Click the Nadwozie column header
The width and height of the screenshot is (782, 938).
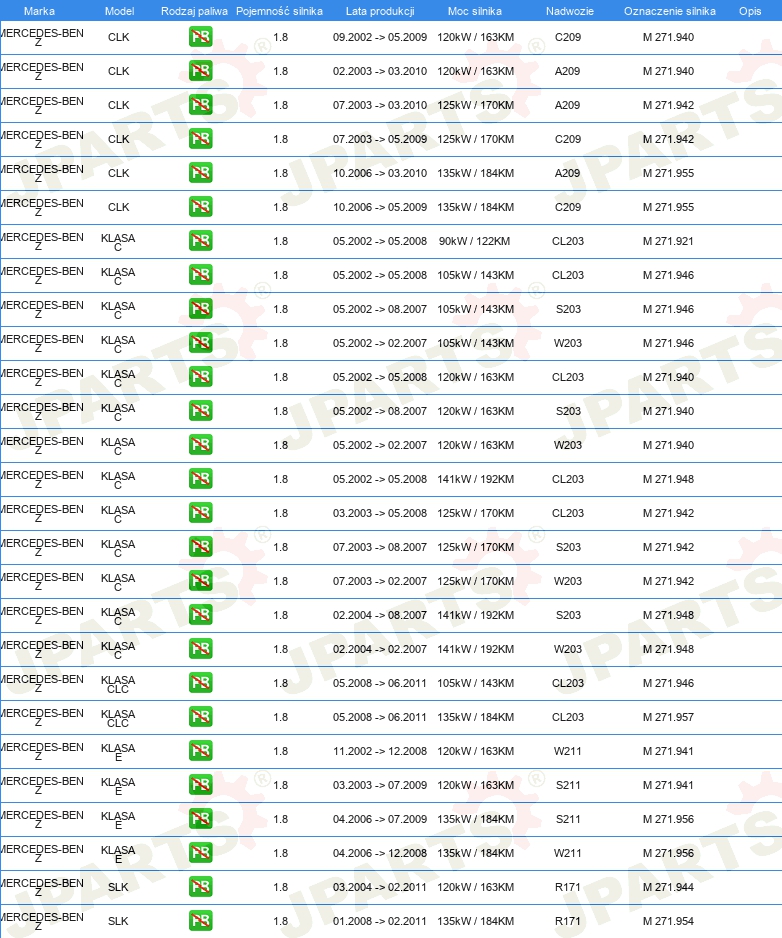click(x=570, y=11)
